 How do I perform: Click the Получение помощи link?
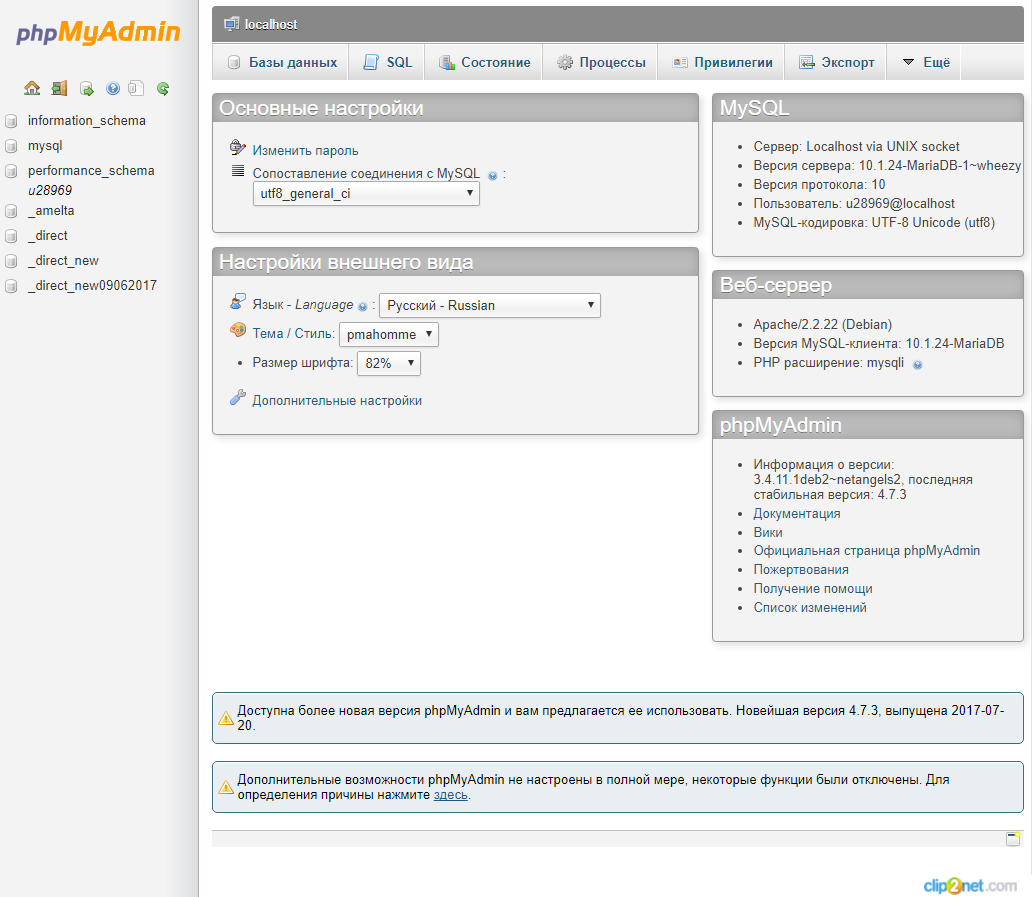click(x=813, y=589)
